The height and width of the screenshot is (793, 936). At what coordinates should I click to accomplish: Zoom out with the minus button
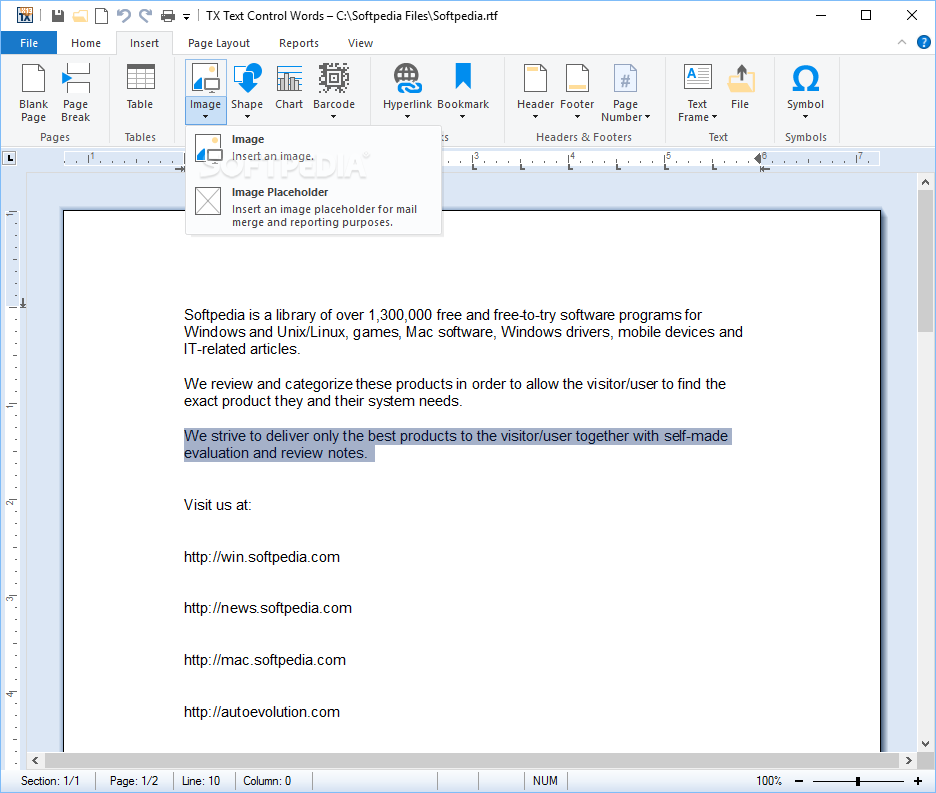799,781
